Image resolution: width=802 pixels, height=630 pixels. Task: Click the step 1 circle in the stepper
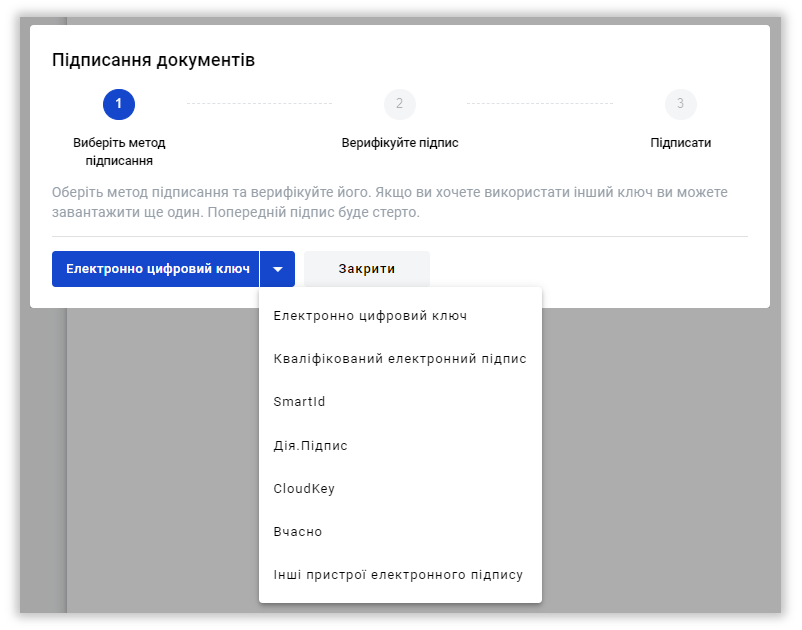click(119, 104)
